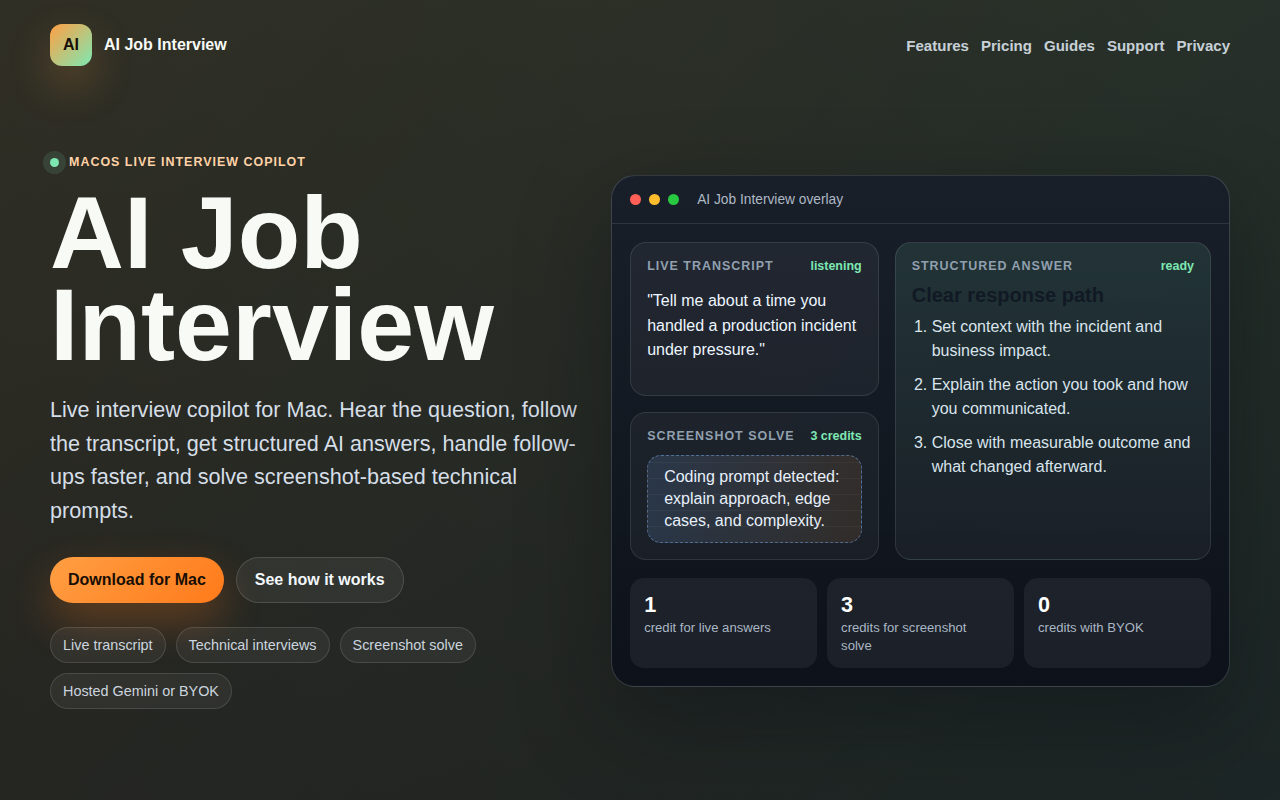Click the green dot in overlay title bar
The height and width of the screenshot is (800, 1280).
673,200
